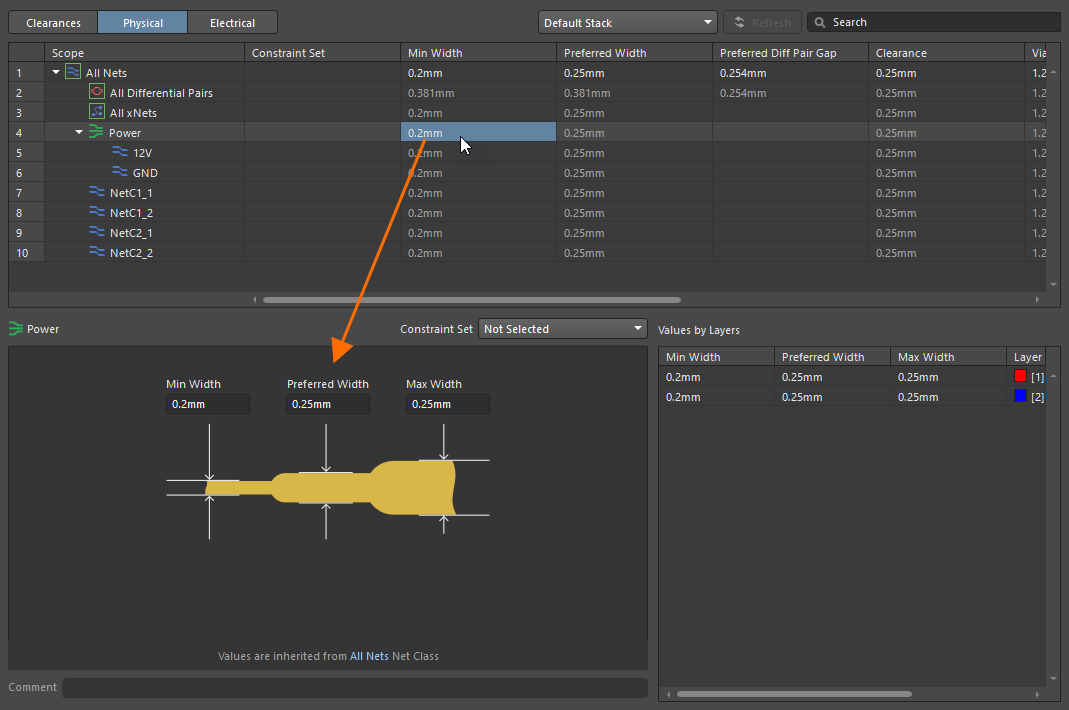
Task: Click the red layer 1 color swatch
Action: coord(1020,376)
